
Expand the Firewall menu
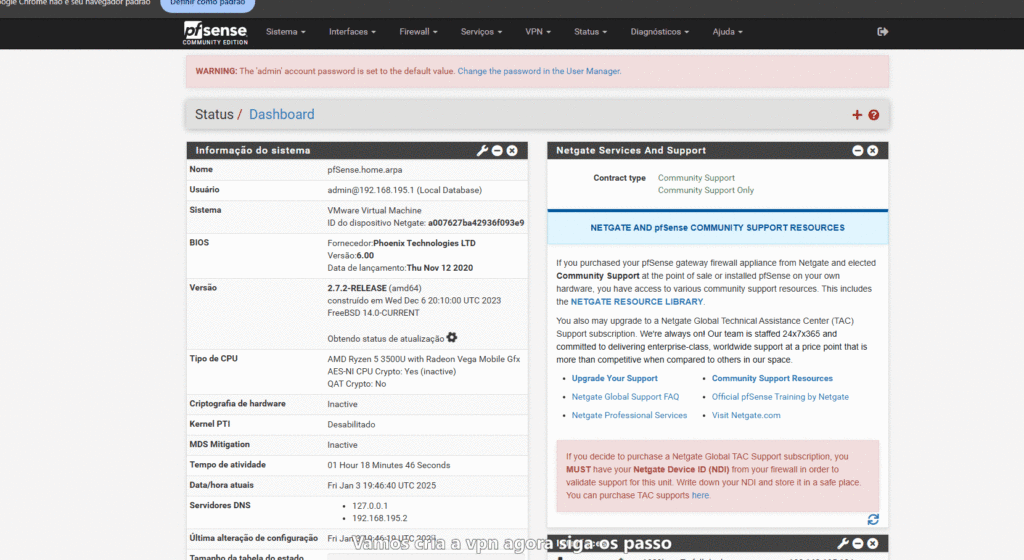tap(418, 31)
